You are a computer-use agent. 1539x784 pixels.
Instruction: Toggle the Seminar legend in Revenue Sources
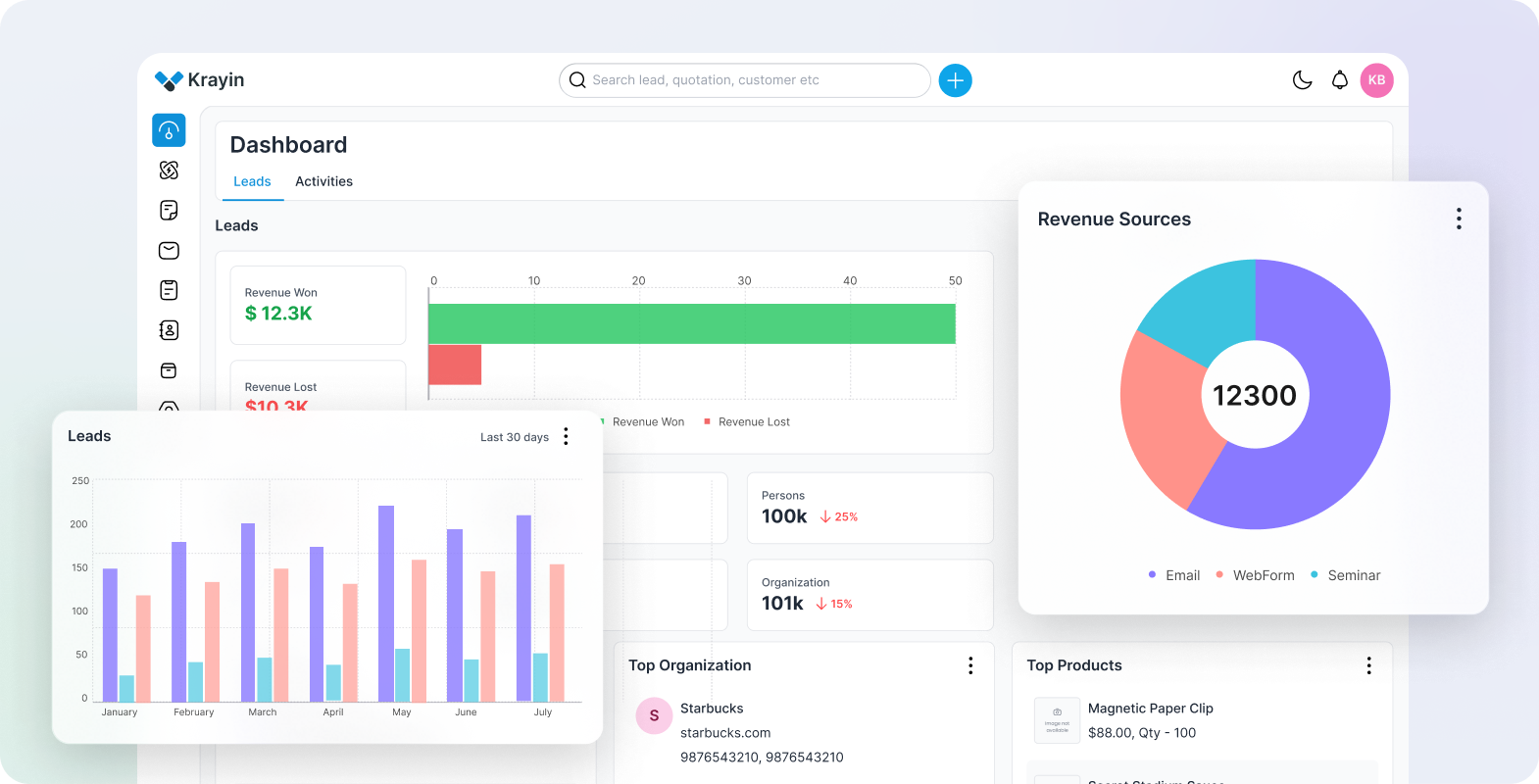point(1345,575)
